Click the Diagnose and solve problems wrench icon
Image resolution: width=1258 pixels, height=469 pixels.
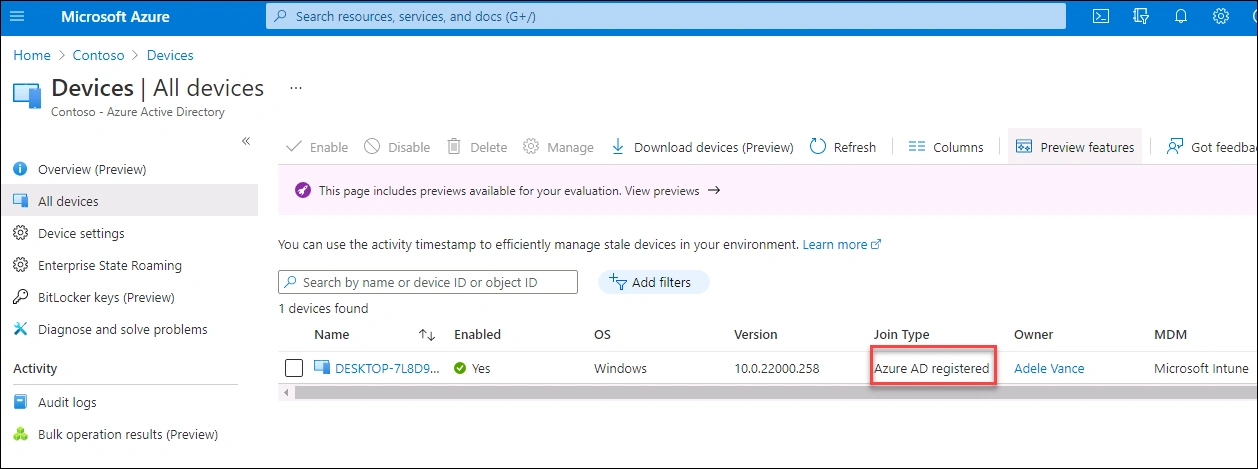point(20,329)
